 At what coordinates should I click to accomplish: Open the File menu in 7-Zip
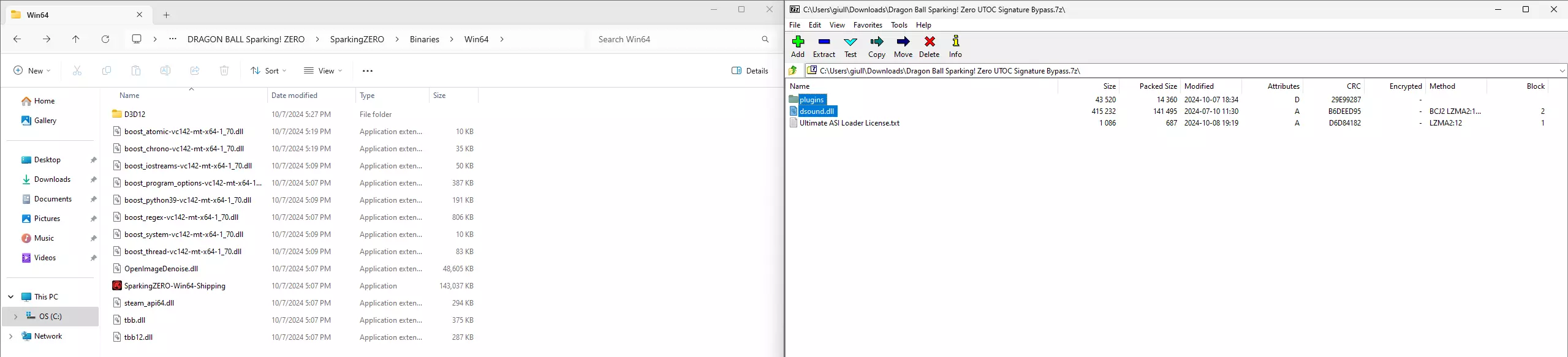795,25
